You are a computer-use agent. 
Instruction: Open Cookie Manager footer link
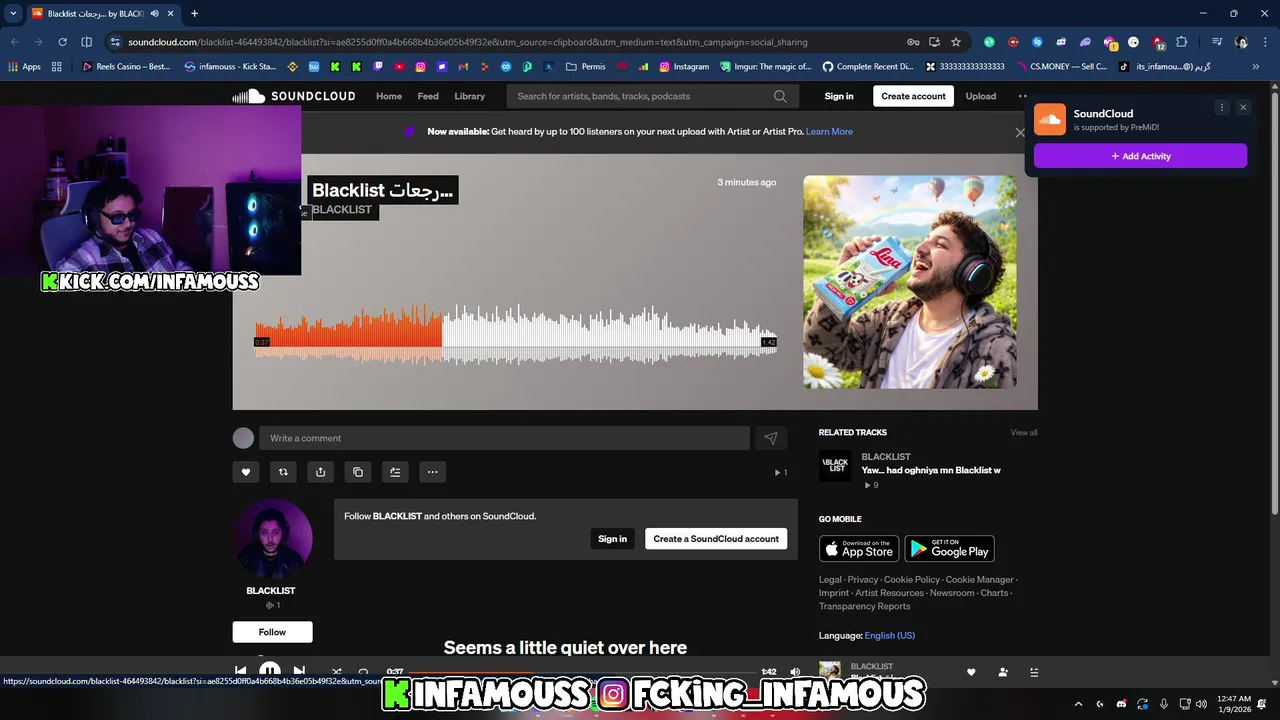point(980,580)
